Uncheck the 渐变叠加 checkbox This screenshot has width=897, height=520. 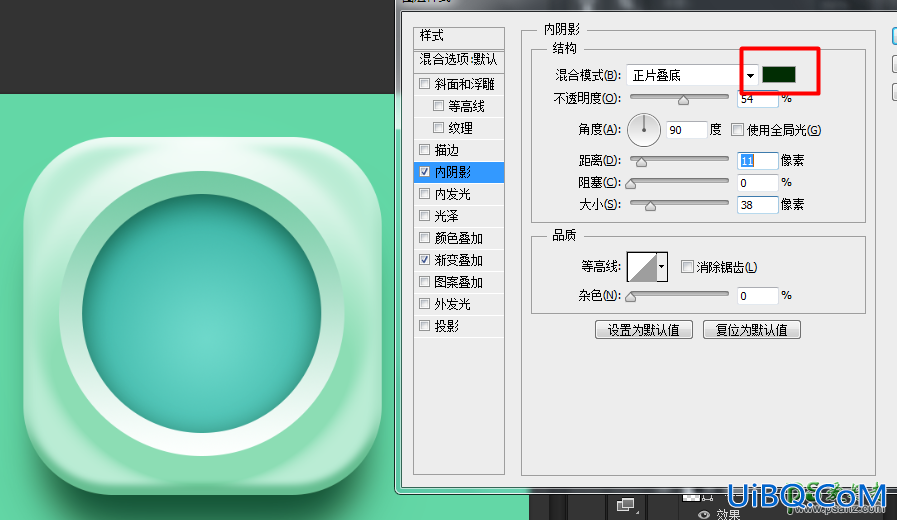[x=424, y=260]
